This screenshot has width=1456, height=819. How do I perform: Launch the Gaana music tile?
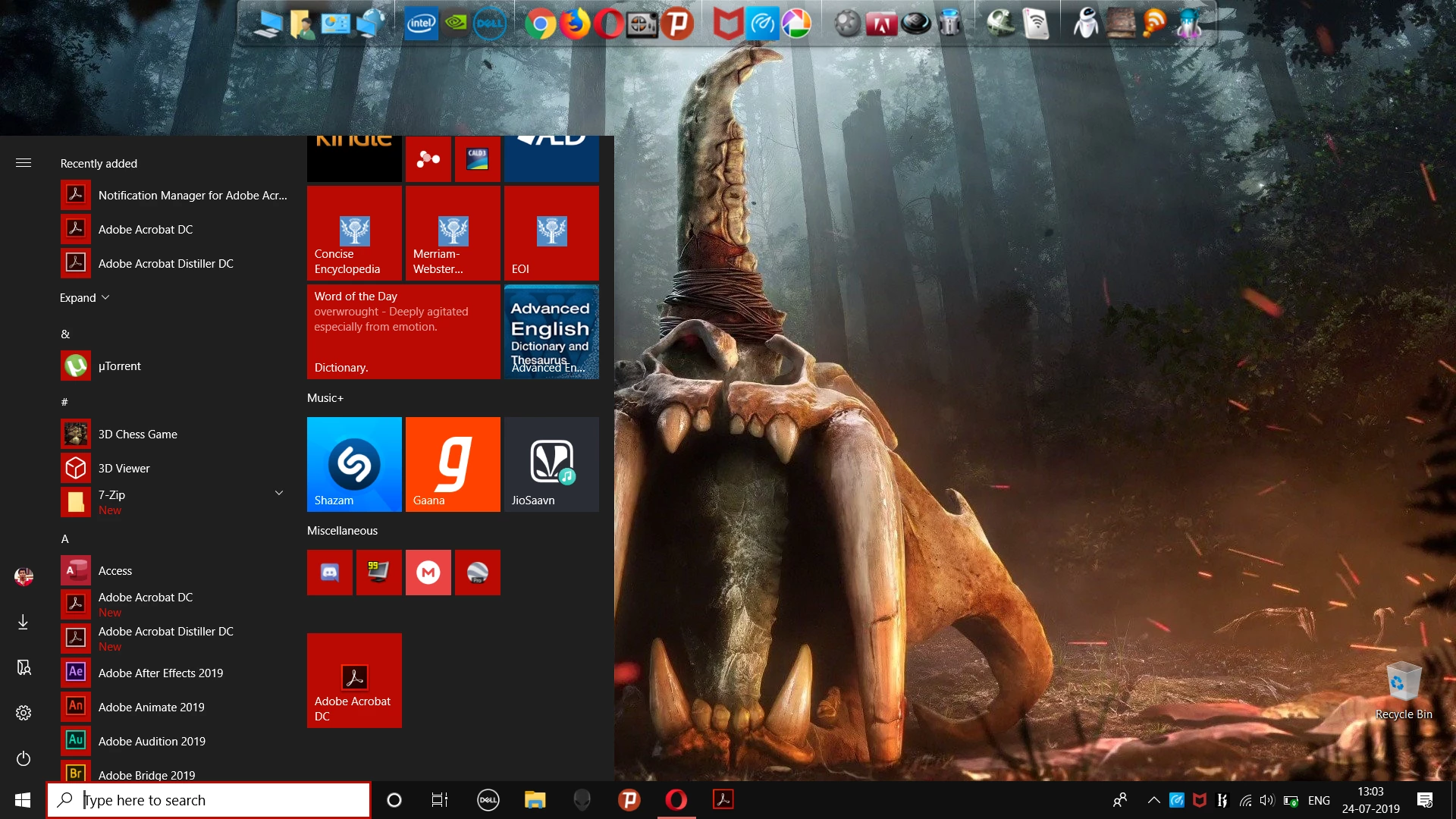tap(453, 463)
